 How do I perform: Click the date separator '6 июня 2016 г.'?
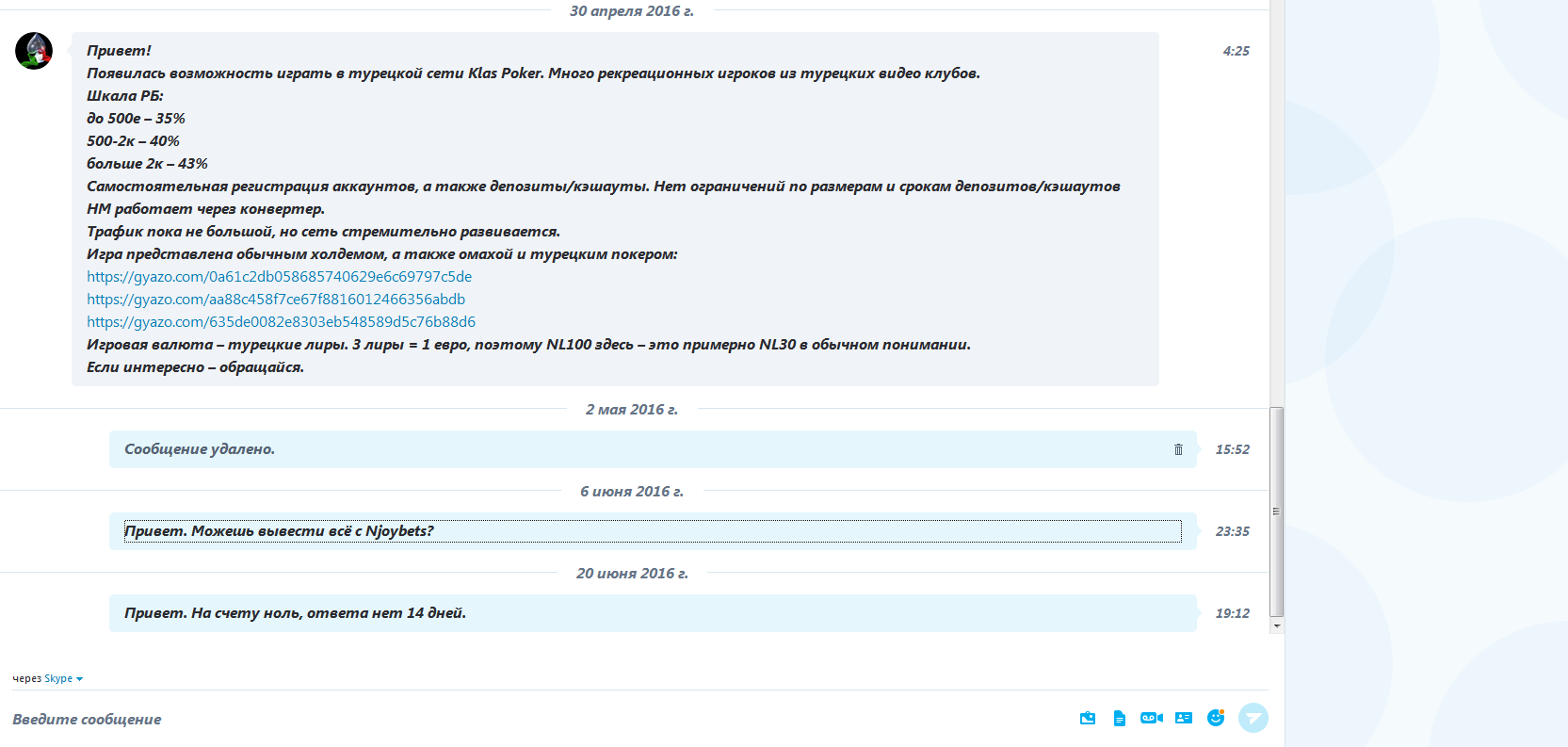pos(632,492)
